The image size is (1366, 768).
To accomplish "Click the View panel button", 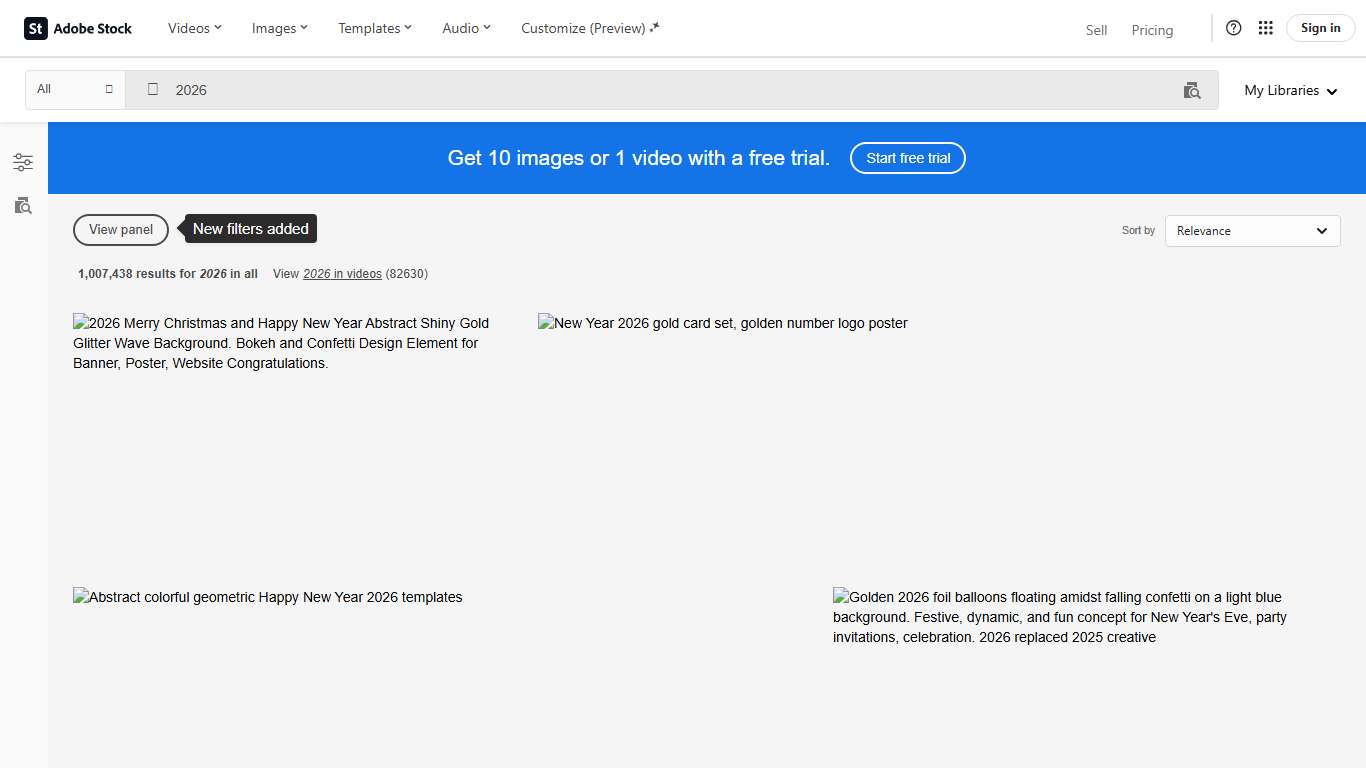I will [120, 230].
